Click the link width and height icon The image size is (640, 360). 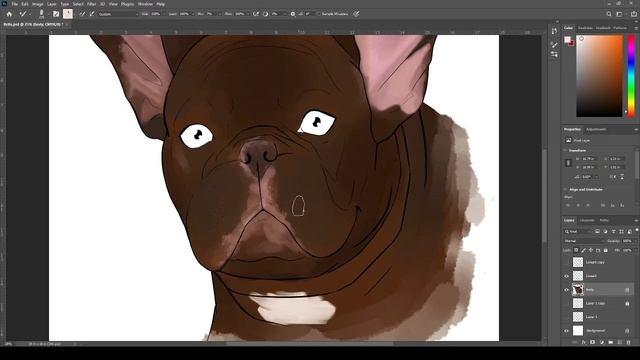point(568,163)
